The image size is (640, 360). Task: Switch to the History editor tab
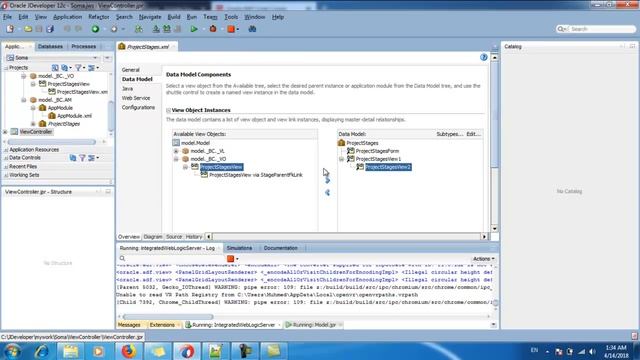[x=194, y=237]
